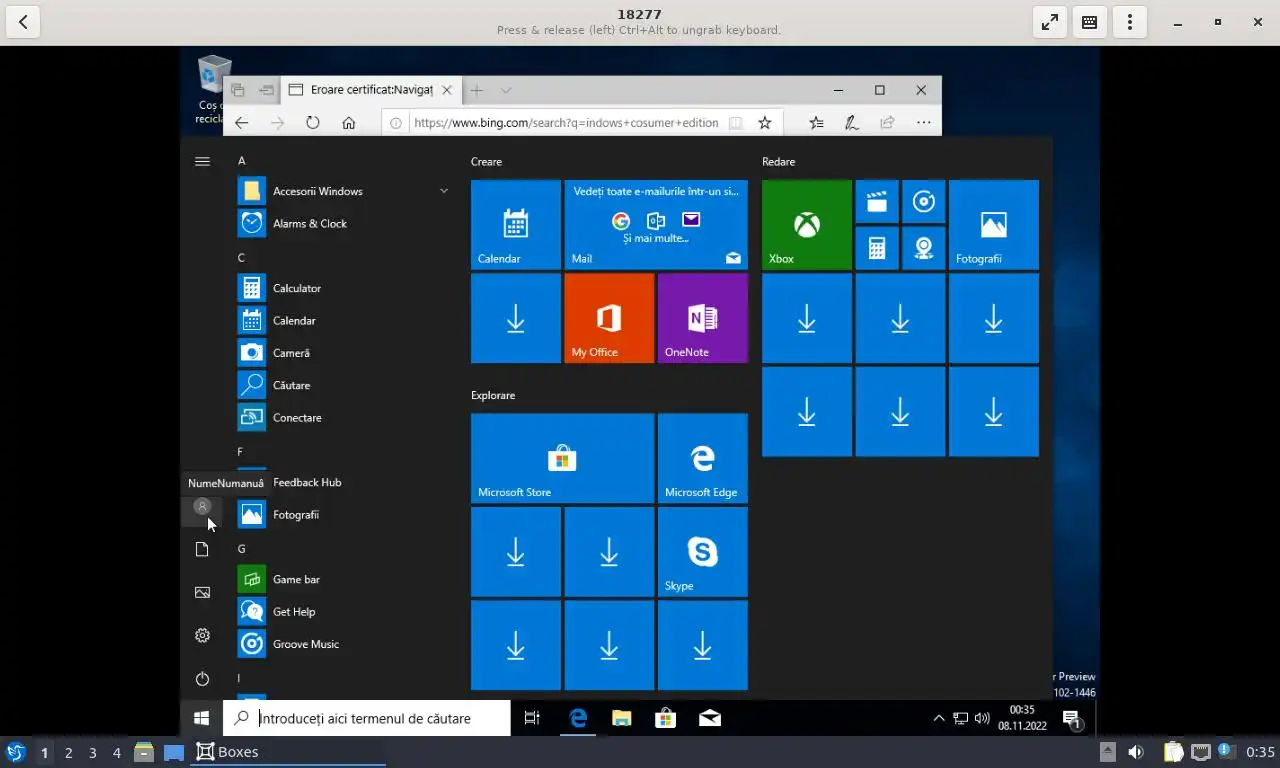
Task: Click the user account icon in Start
Action: coord(202,507)
